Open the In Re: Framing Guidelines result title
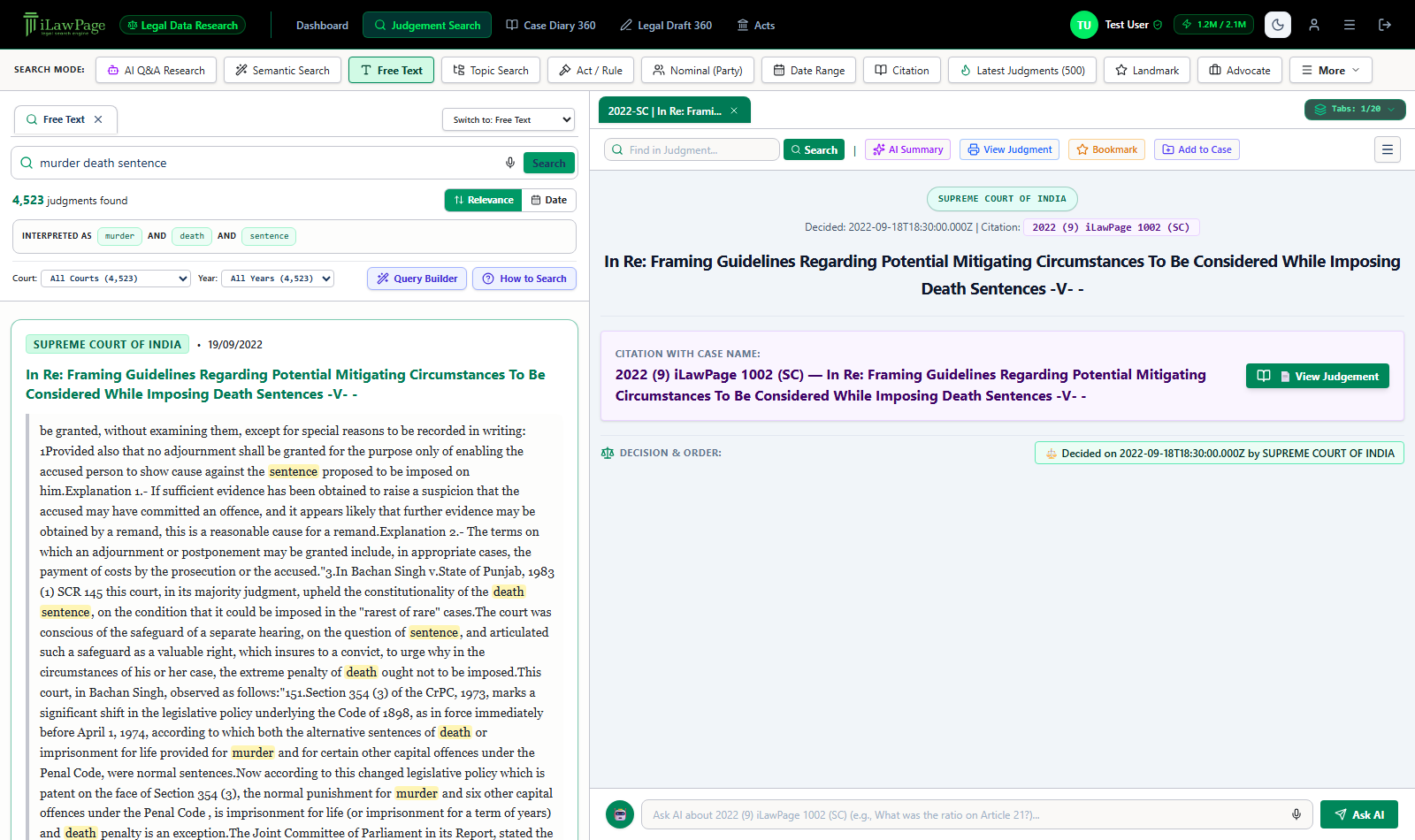1415x840 pixels. point(286,385)
